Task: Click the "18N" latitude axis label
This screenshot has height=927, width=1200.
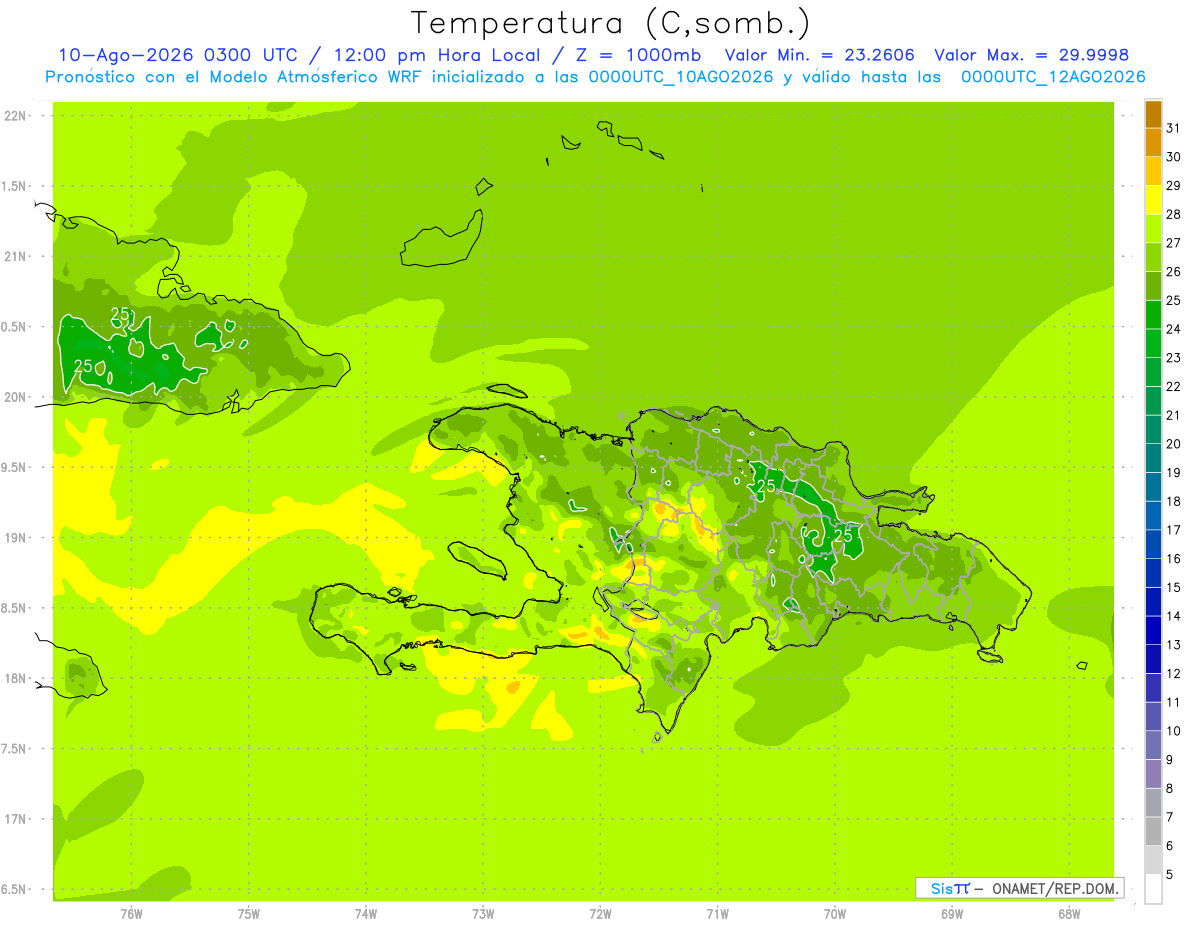Action: click(15, 678)
